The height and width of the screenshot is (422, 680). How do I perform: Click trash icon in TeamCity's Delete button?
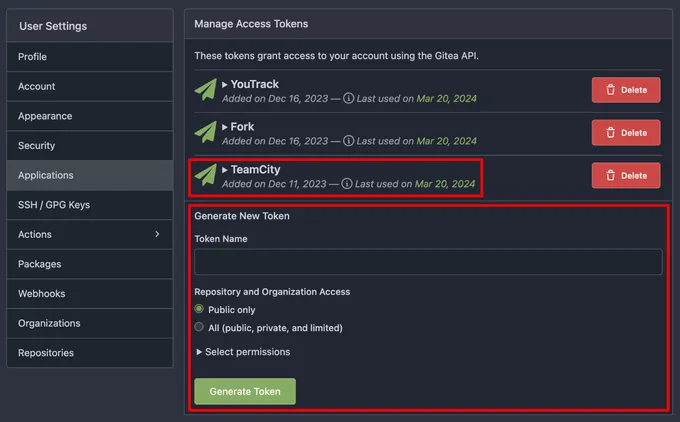(610, 175)
